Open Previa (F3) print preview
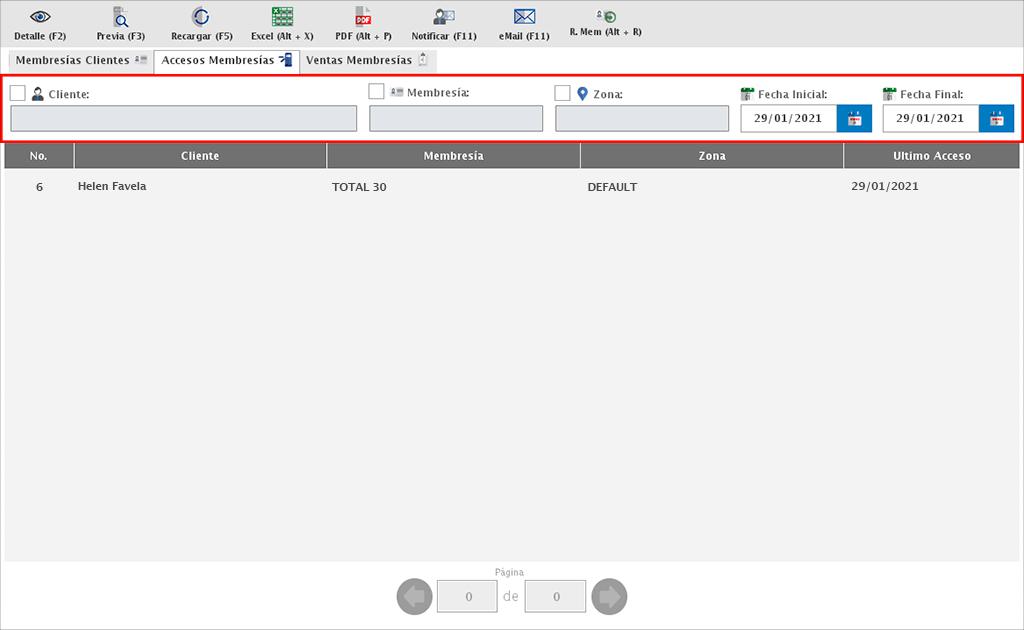1024x630 pixels. pyautogui.click(x=120, y=17)
